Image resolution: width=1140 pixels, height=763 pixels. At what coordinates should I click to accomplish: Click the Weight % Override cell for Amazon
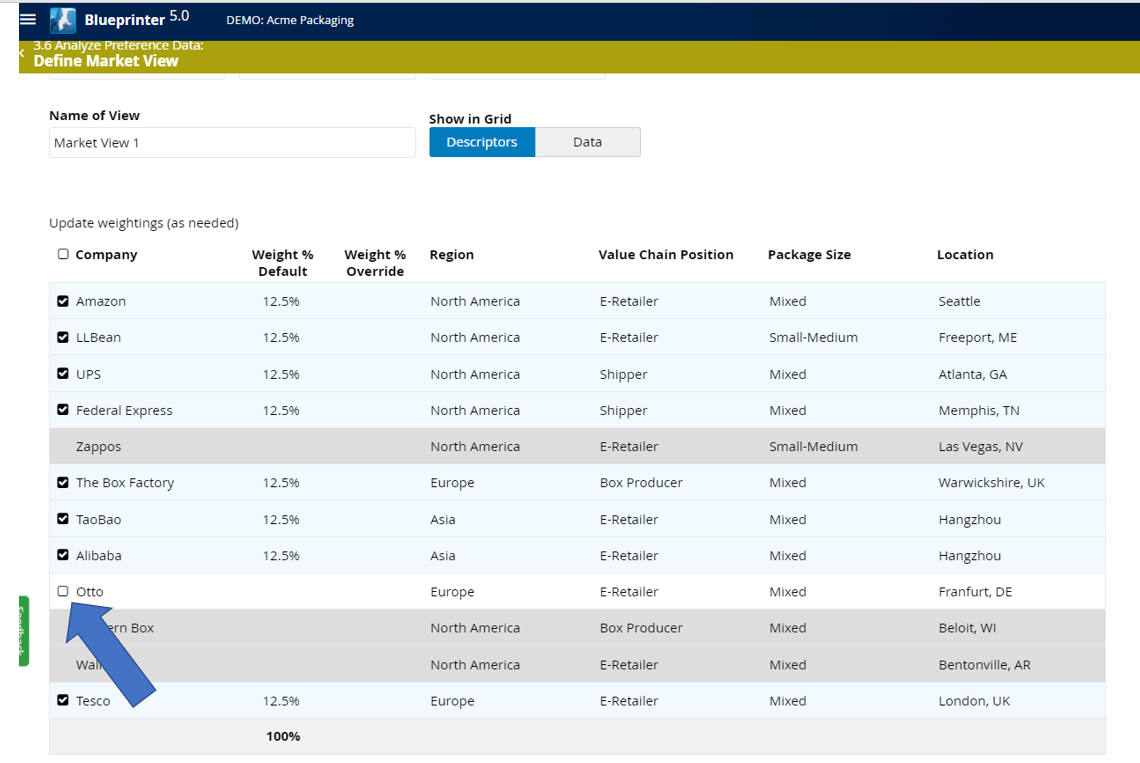(375, 301)
